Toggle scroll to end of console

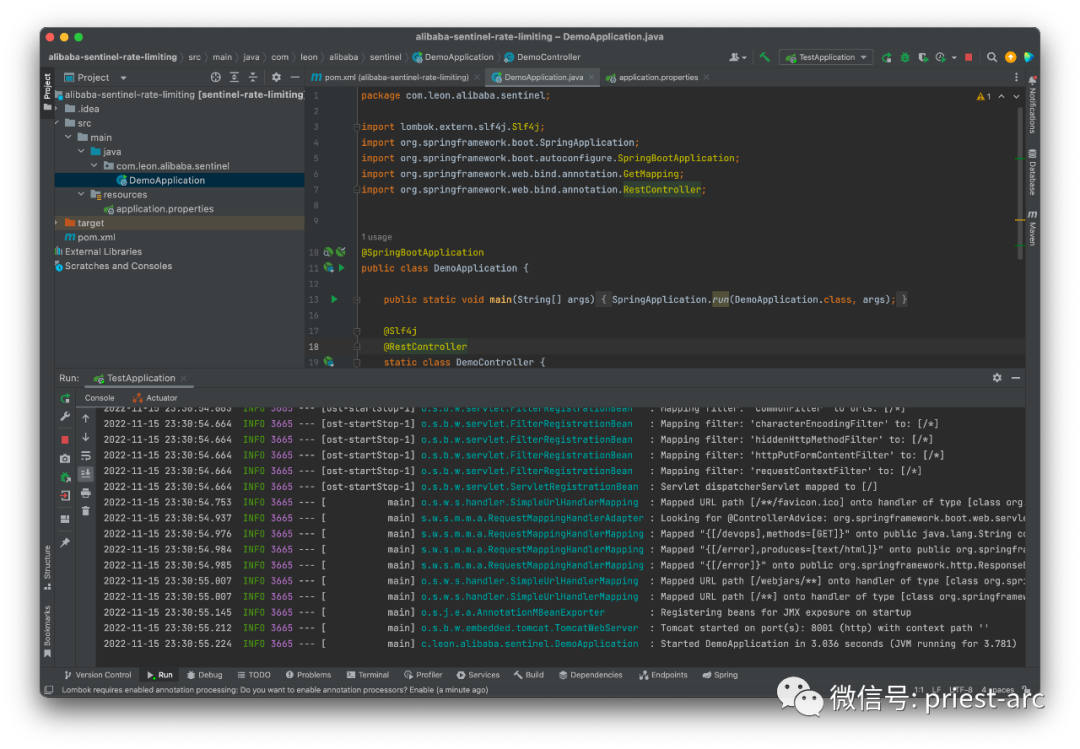[x=86, y=474]
